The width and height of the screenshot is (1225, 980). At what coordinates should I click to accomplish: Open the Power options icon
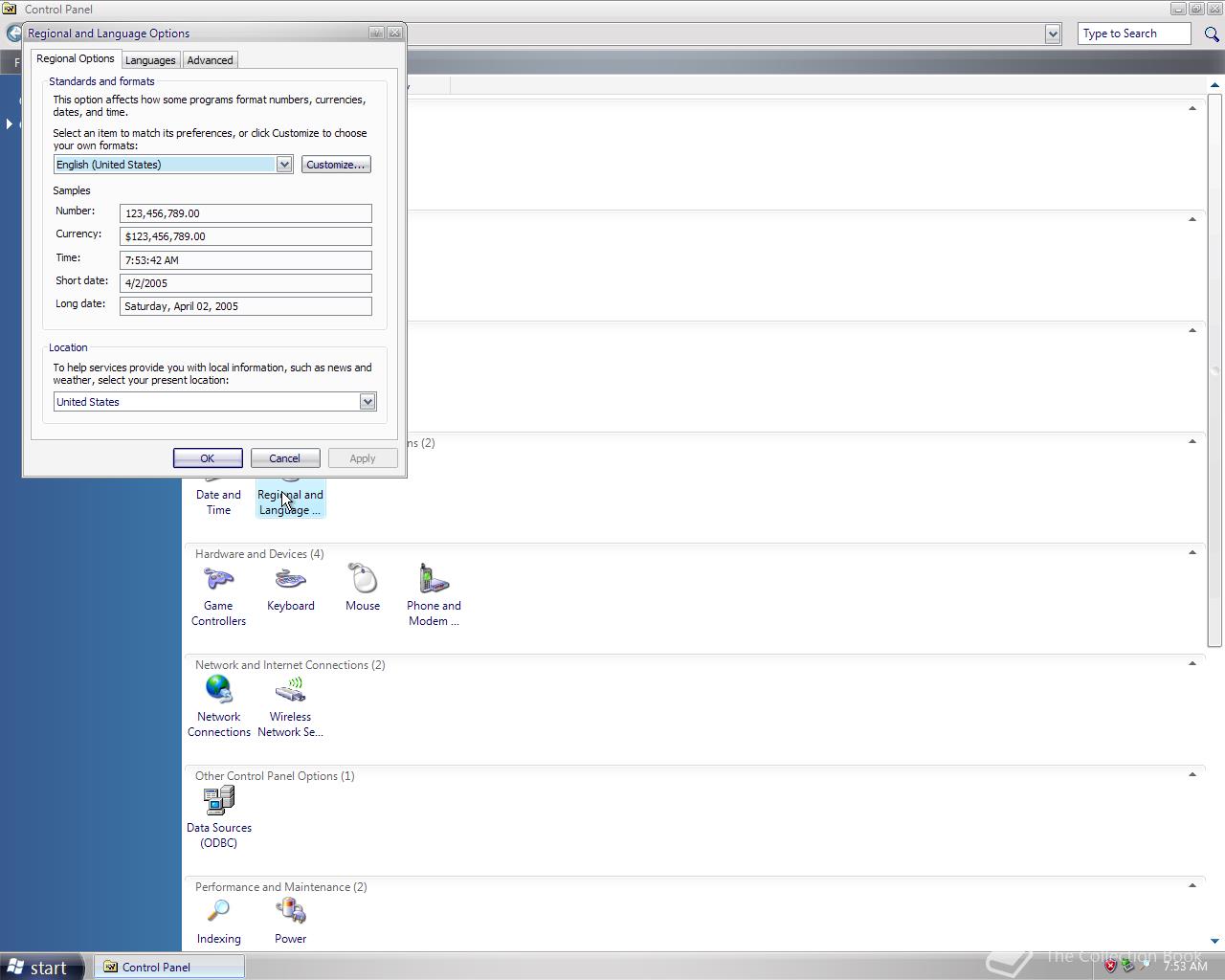click(x=291, y=922)
